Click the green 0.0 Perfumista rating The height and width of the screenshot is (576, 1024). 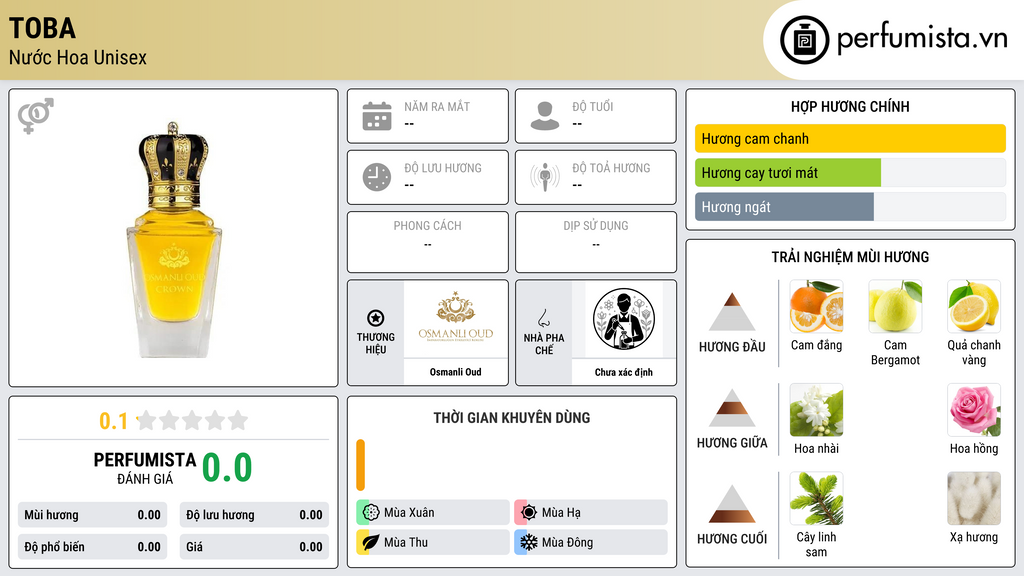pos(227,467)
